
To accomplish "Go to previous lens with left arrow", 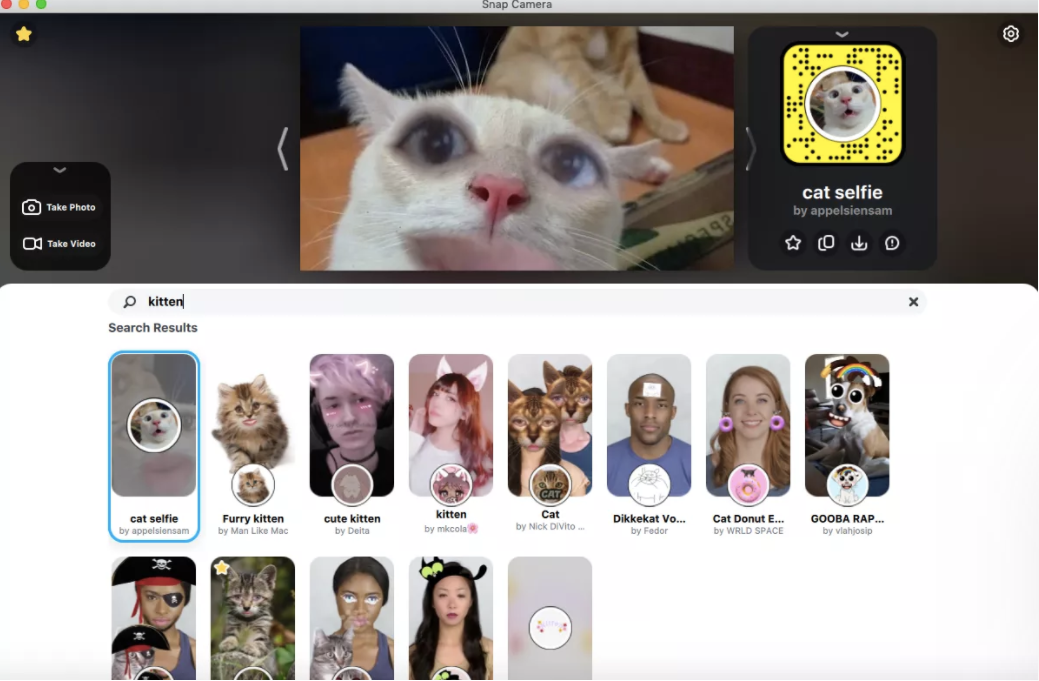I will 283,148.
